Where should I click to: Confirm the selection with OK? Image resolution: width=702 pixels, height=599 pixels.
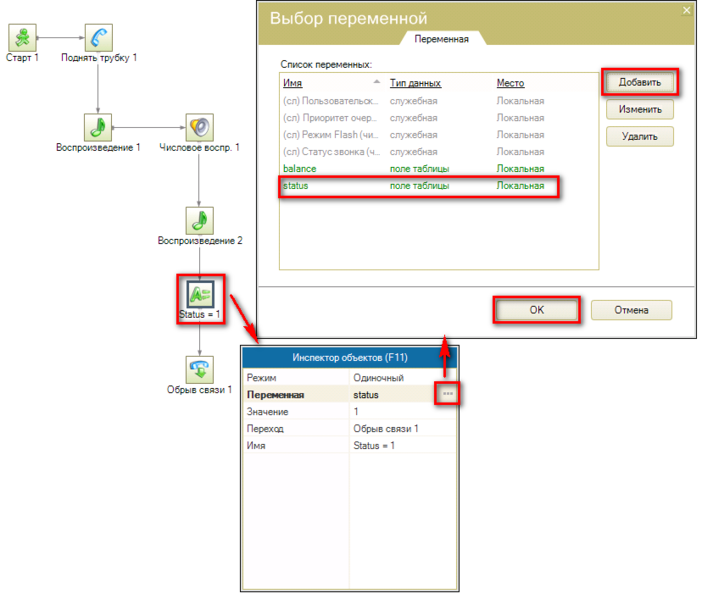click(x=536, y=310)
